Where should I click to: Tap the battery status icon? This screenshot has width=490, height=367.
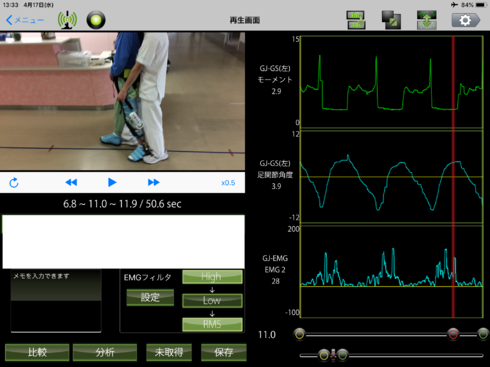pyautogui.click(x=481, y=5)
